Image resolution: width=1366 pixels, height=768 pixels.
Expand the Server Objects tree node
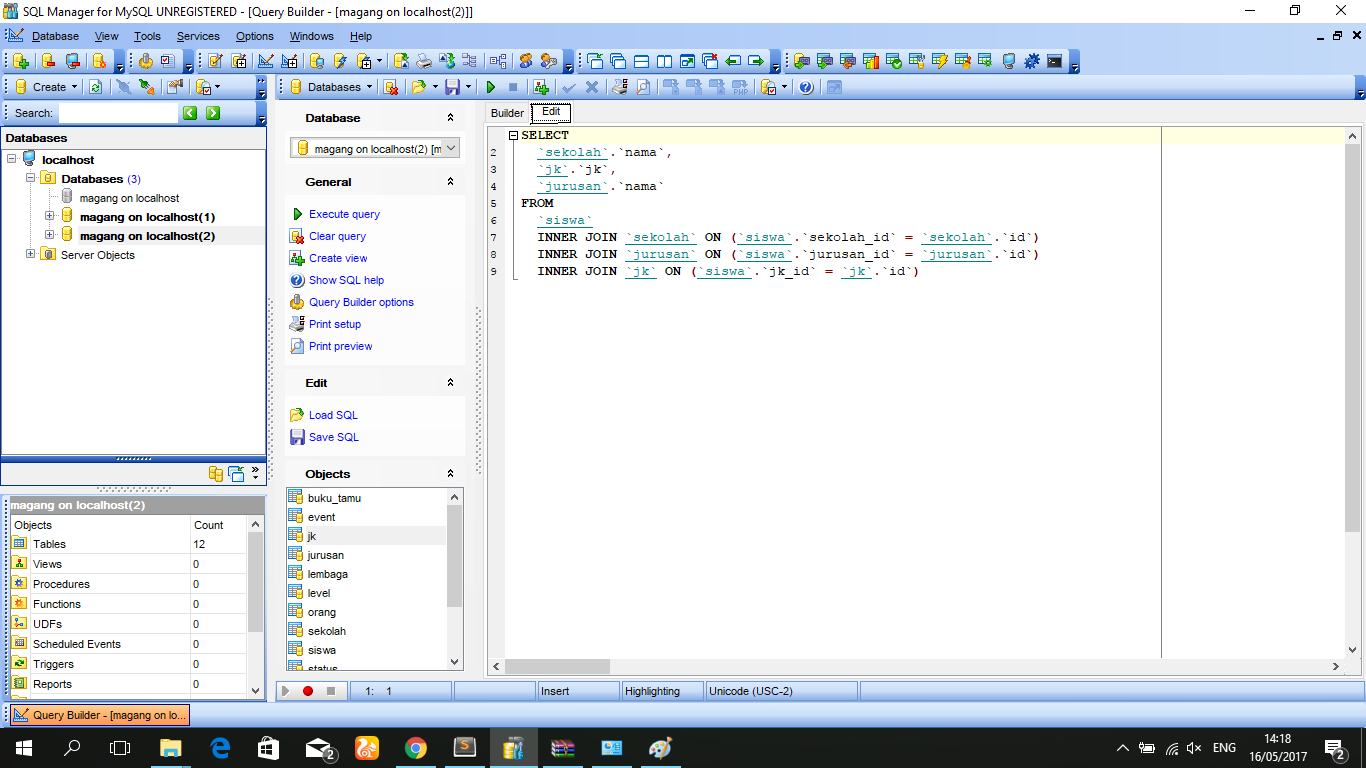coord(33,255)
